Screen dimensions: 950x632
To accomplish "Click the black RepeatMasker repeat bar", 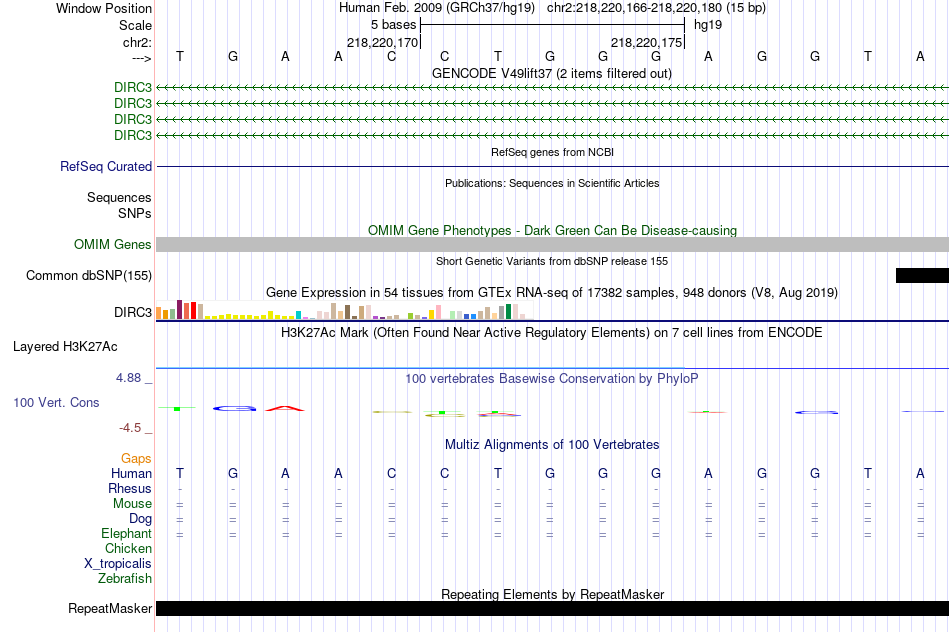I will pyautogui.click(x=552, y=608).
